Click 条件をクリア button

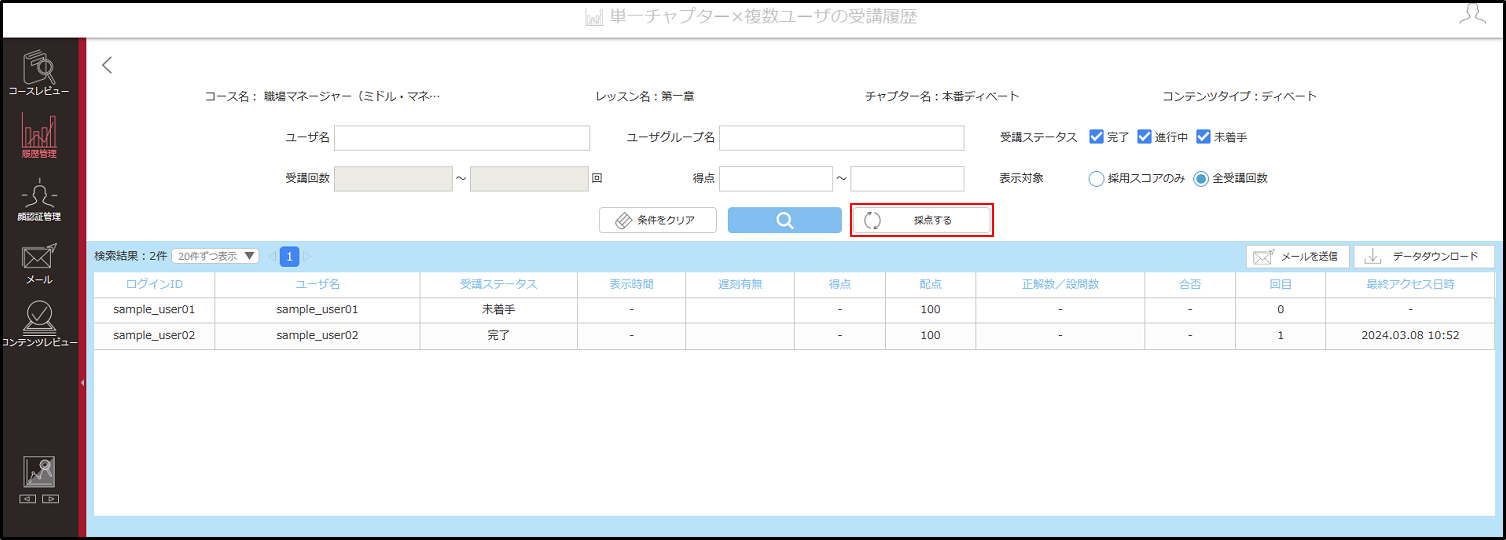[x=658, y=220]
